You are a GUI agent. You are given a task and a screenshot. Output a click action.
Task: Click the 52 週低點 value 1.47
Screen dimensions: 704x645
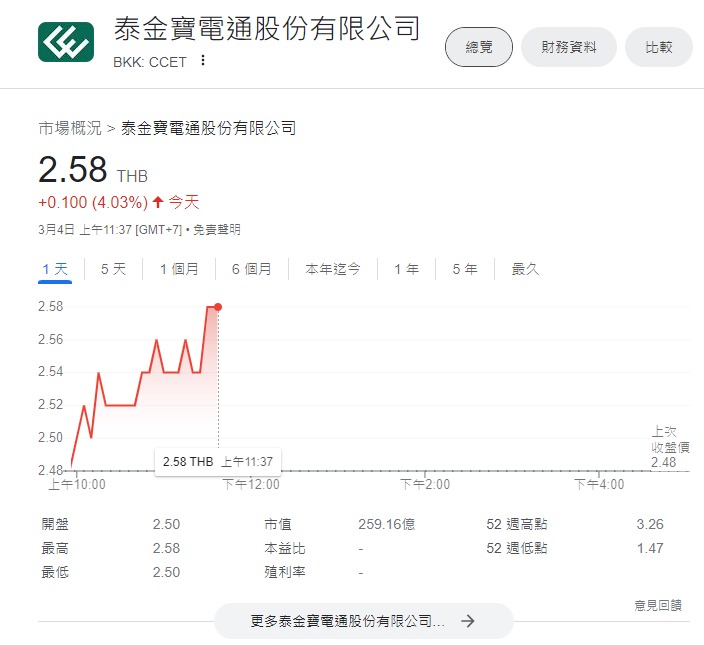point(650,548)
